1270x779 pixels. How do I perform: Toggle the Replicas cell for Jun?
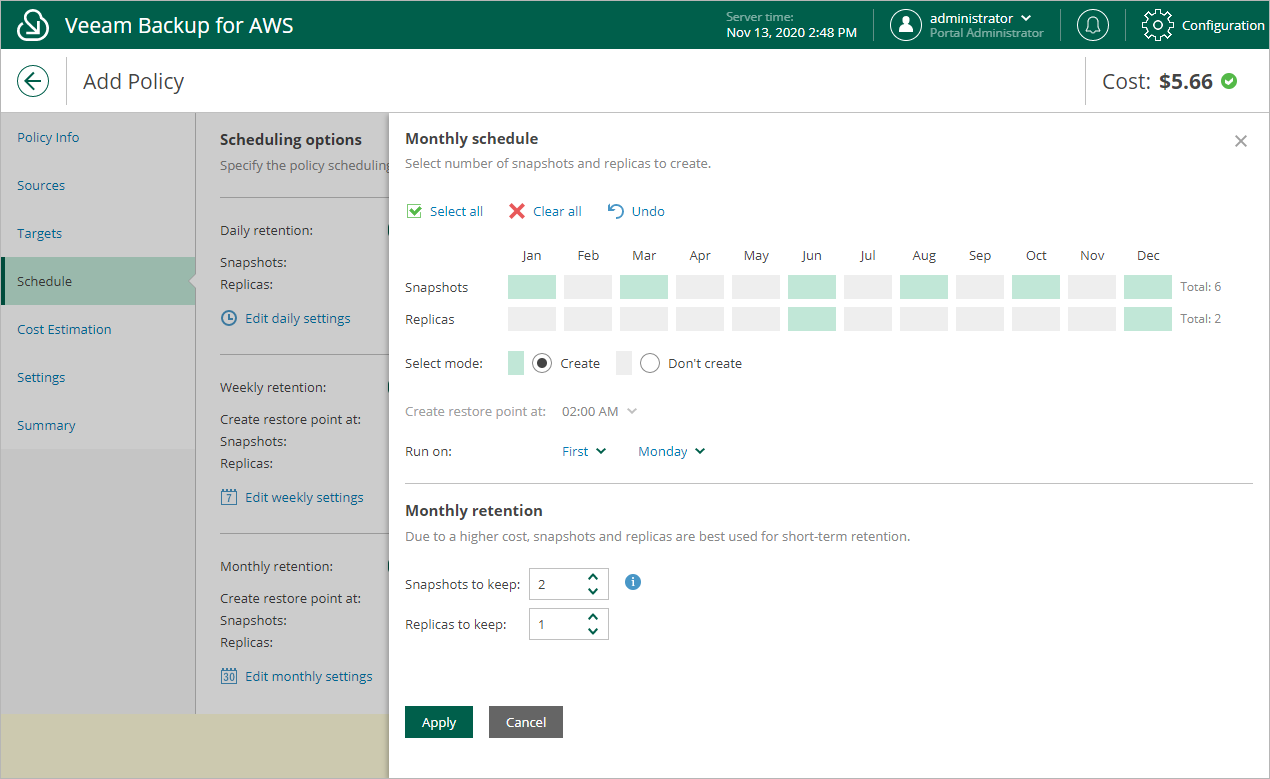[812, 319]
